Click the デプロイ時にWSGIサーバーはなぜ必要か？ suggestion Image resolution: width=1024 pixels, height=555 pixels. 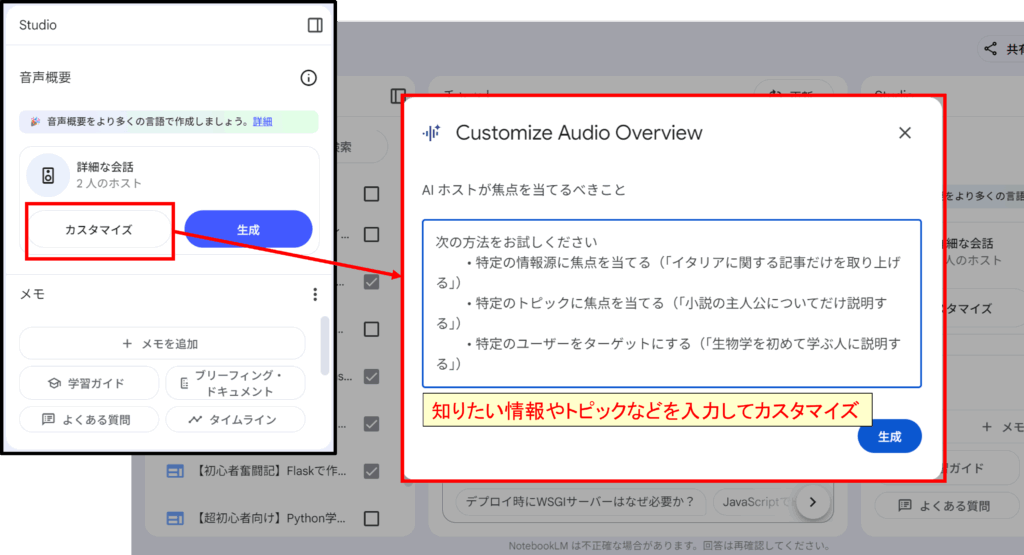580,501
